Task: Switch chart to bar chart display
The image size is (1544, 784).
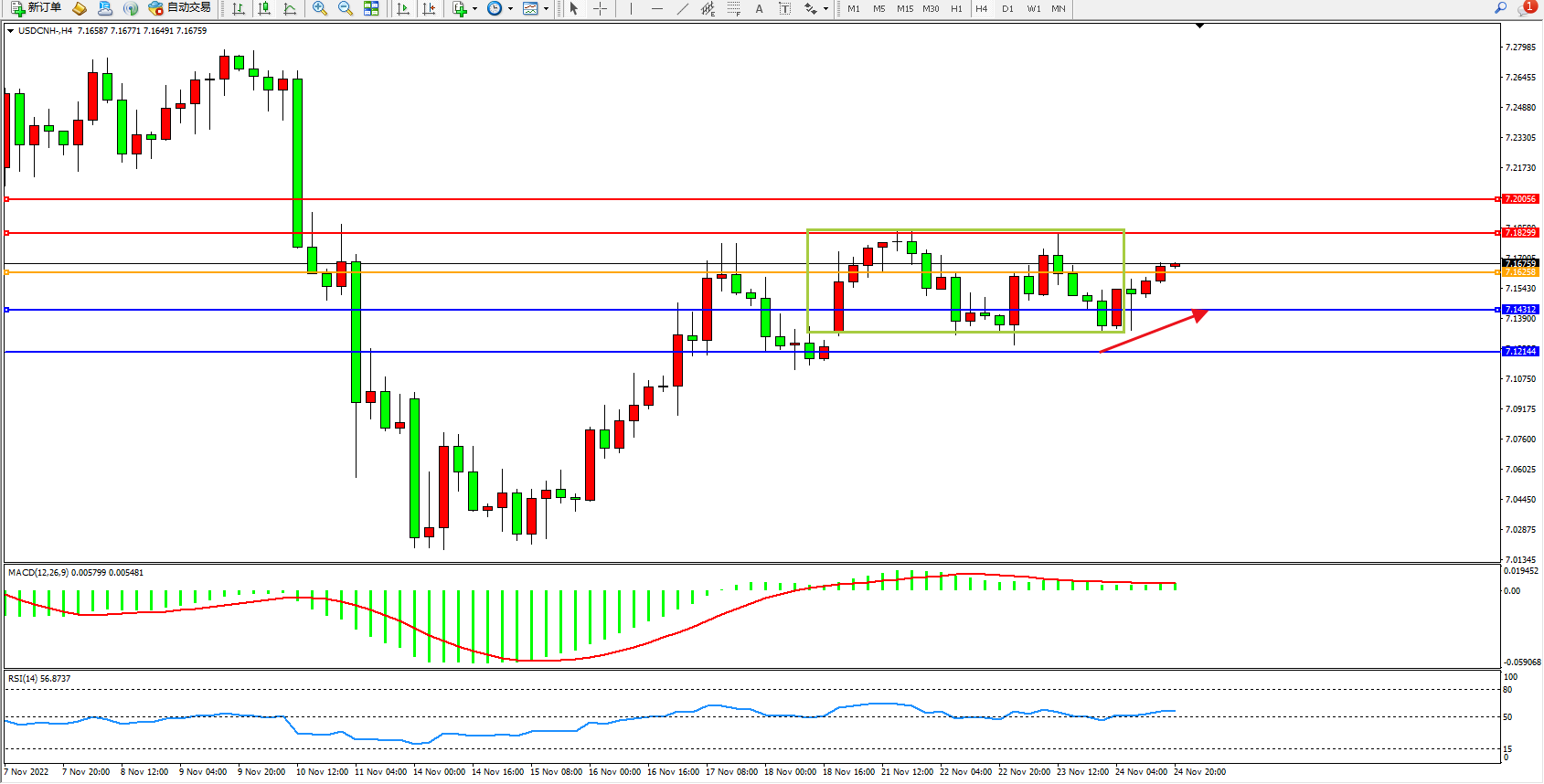Action: (239, 8)
